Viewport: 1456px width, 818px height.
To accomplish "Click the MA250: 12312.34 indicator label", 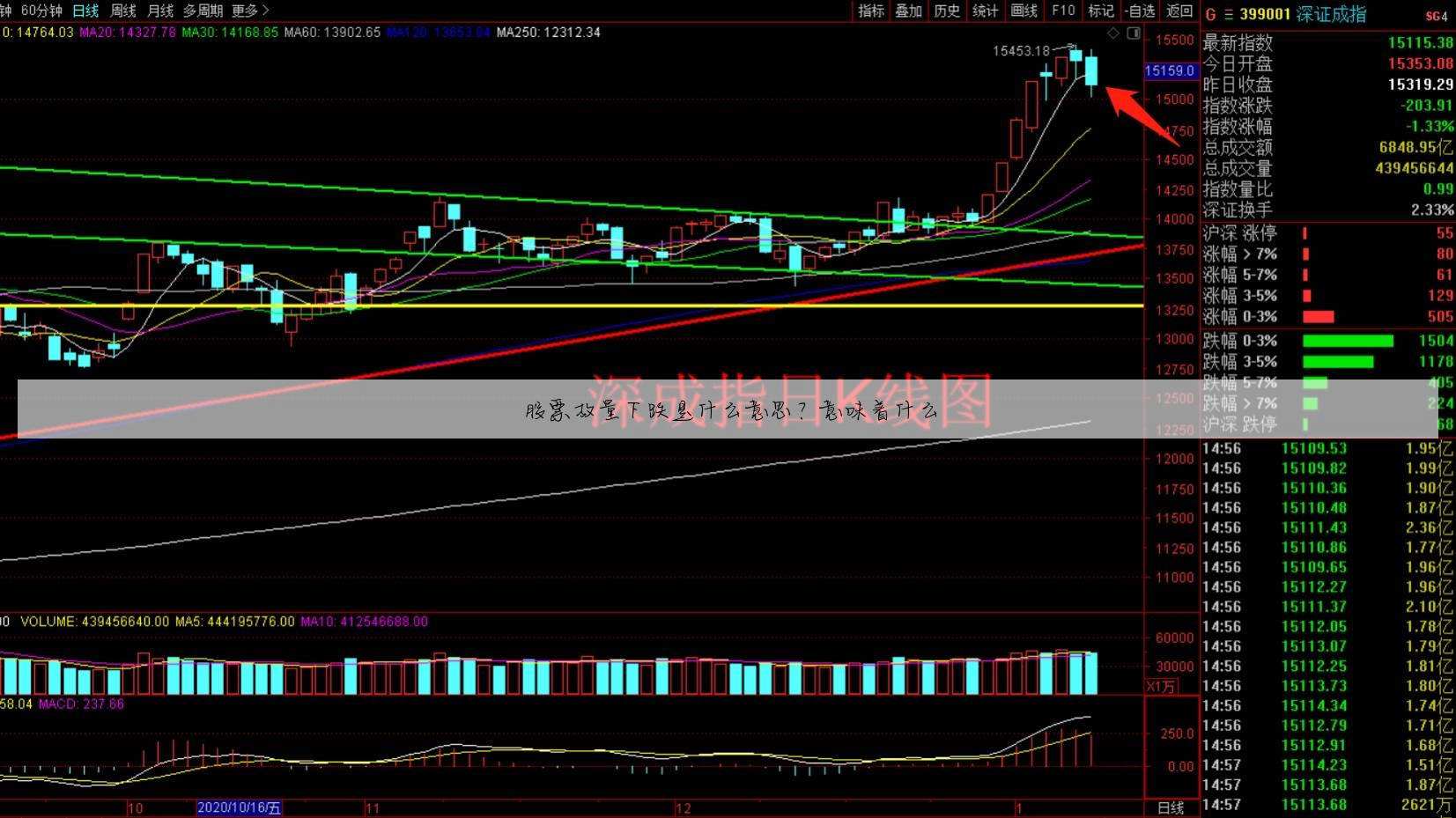I will tap(548, 33).
